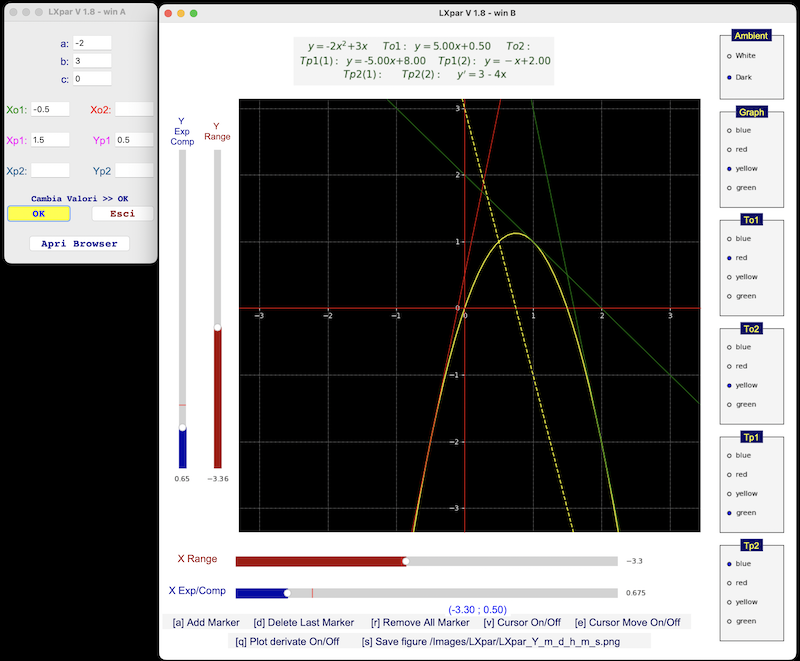The width and height of the screenshot is (800, 661).
Task: Click the cursor coordinates (-3.30 ; 0.50) readout
Action: click(478, 610)
